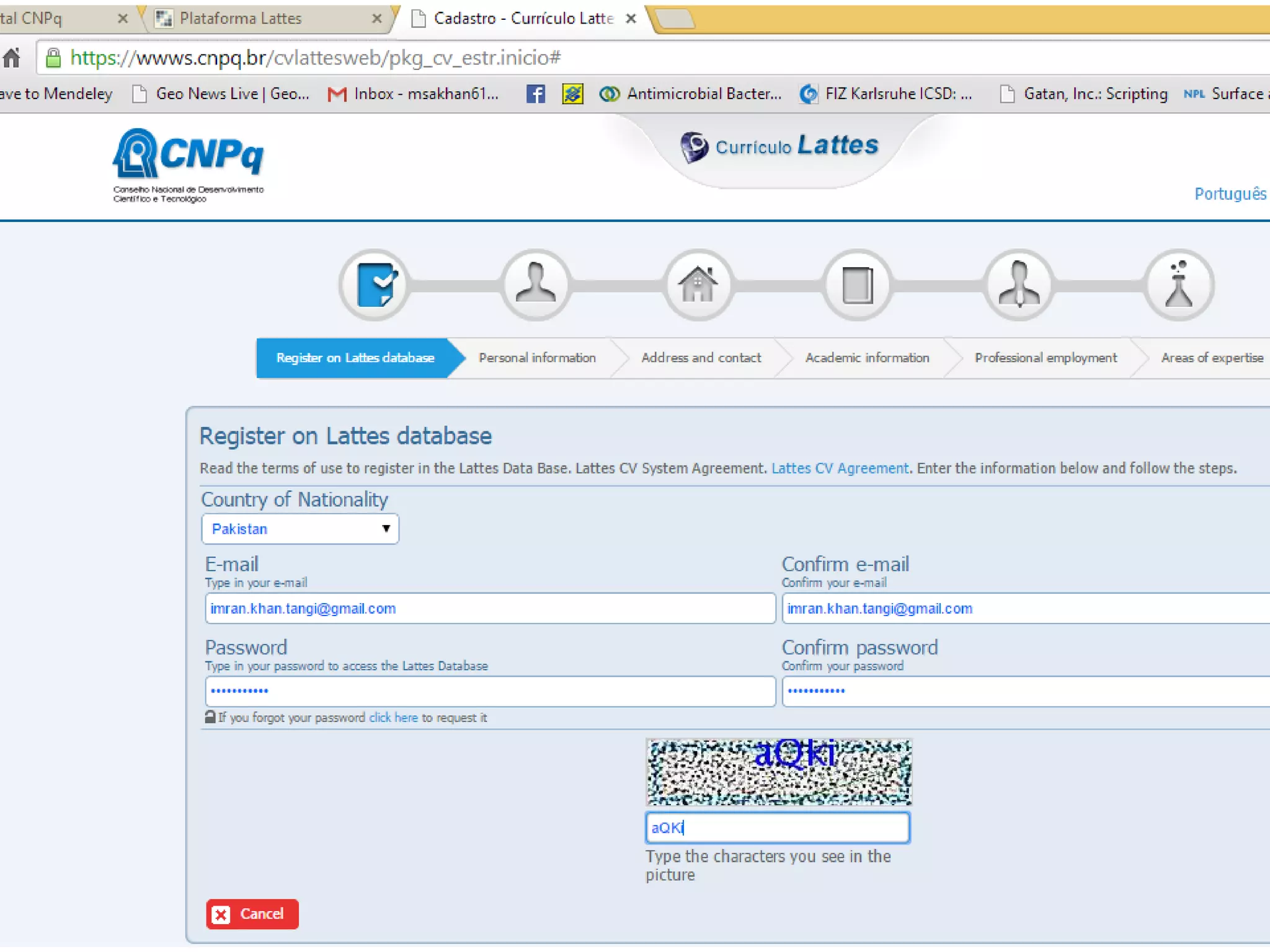Open the Lattes CV Agreement link

[840, 468]
